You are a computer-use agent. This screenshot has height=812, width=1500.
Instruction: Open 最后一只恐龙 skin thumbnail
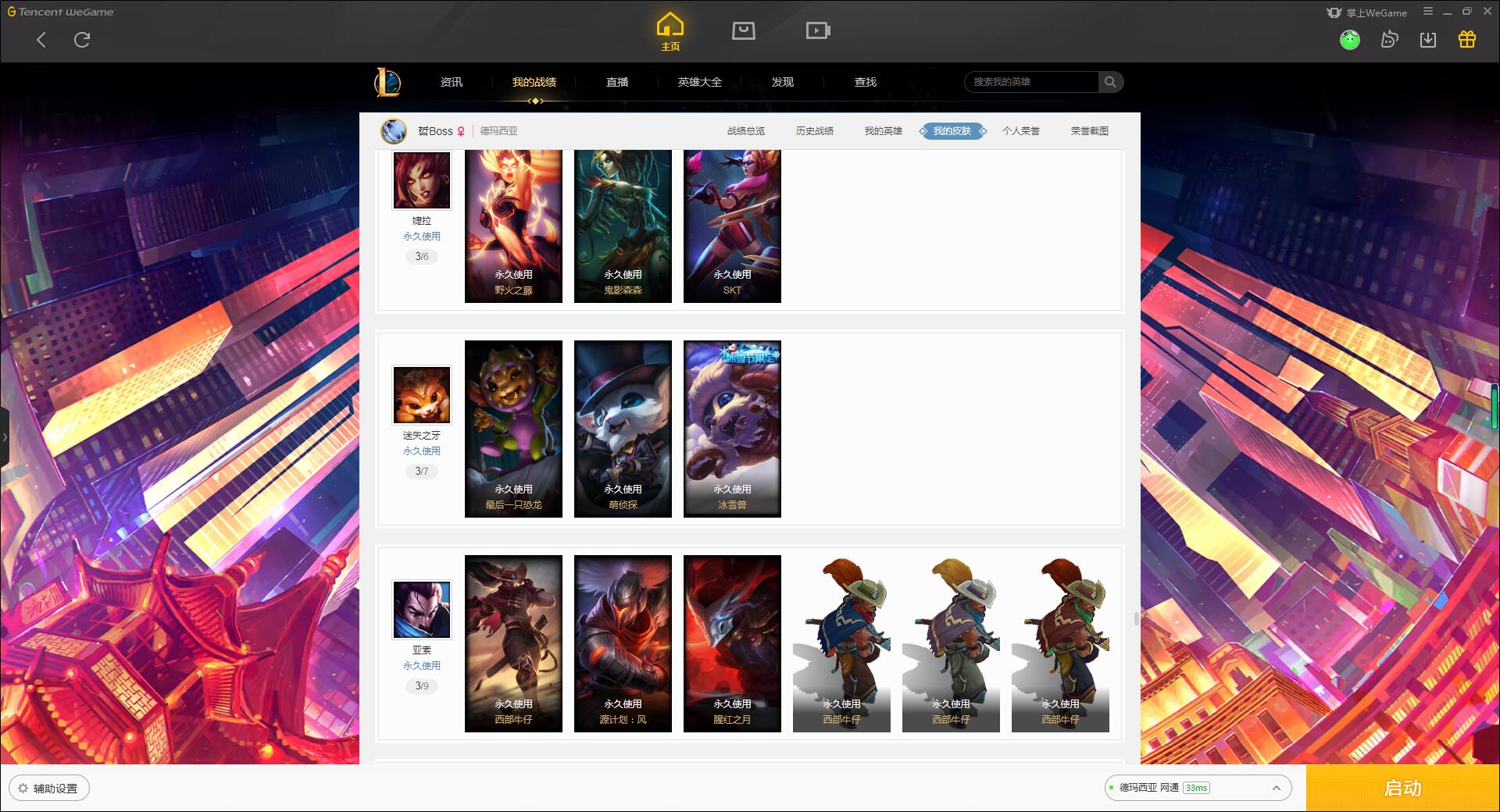pos(513,429)
